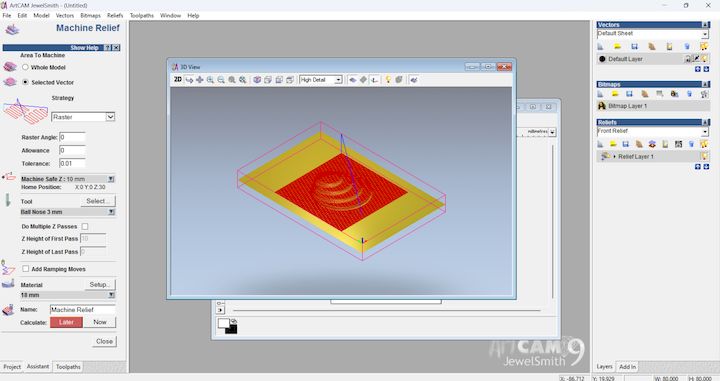Select the Selected Vector radio button

click(25, 82)
